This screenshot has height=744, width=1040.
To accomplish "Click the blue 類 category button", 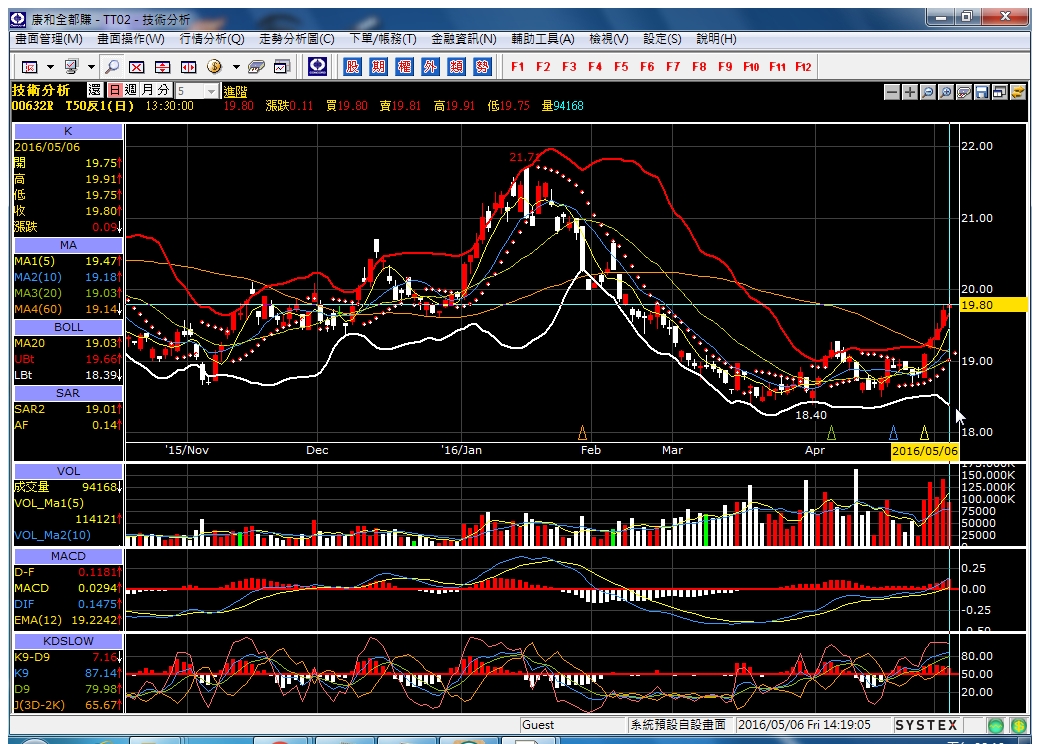I will (x=456, y=66).
